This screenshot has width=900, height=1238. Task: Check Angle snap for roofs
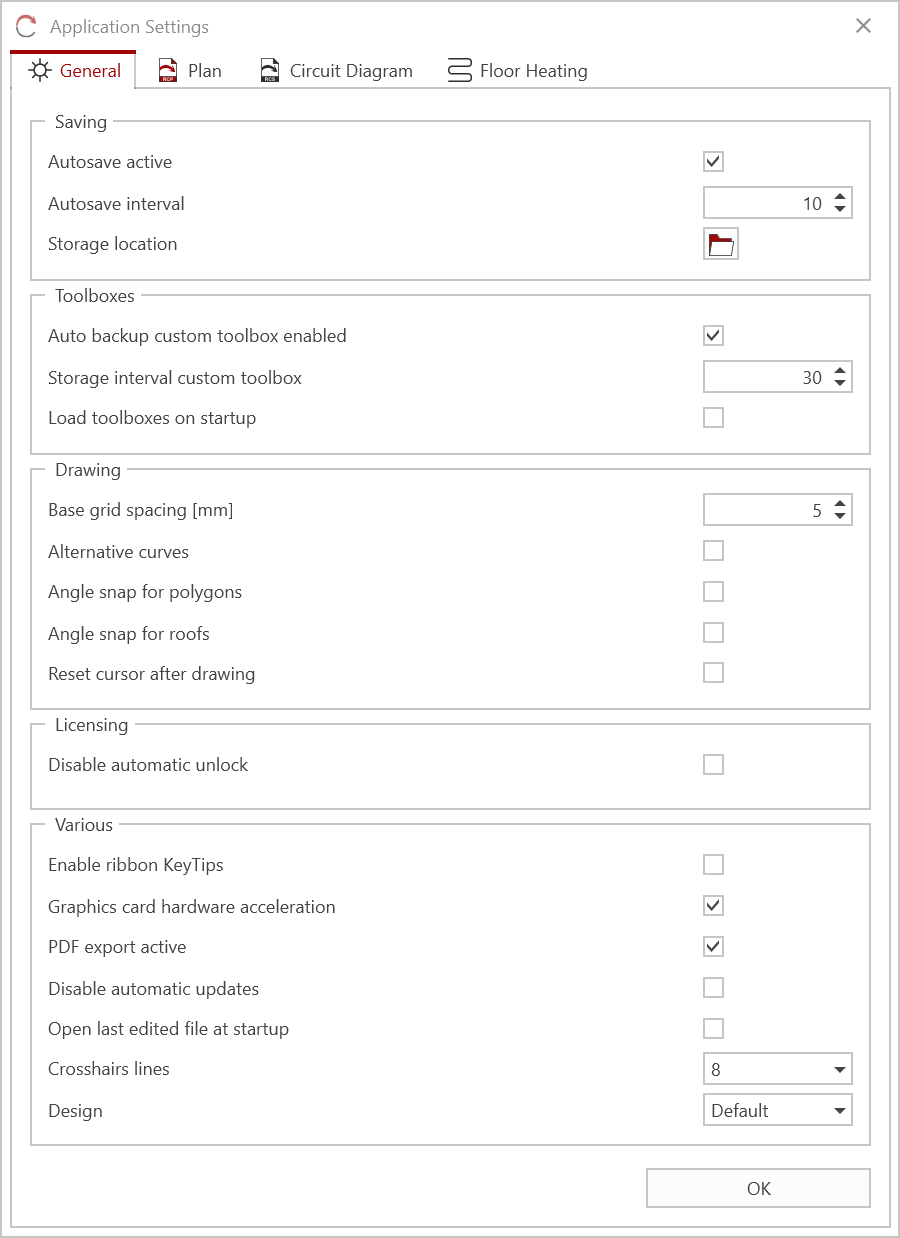pyautogui.click(x=713, y=632)
